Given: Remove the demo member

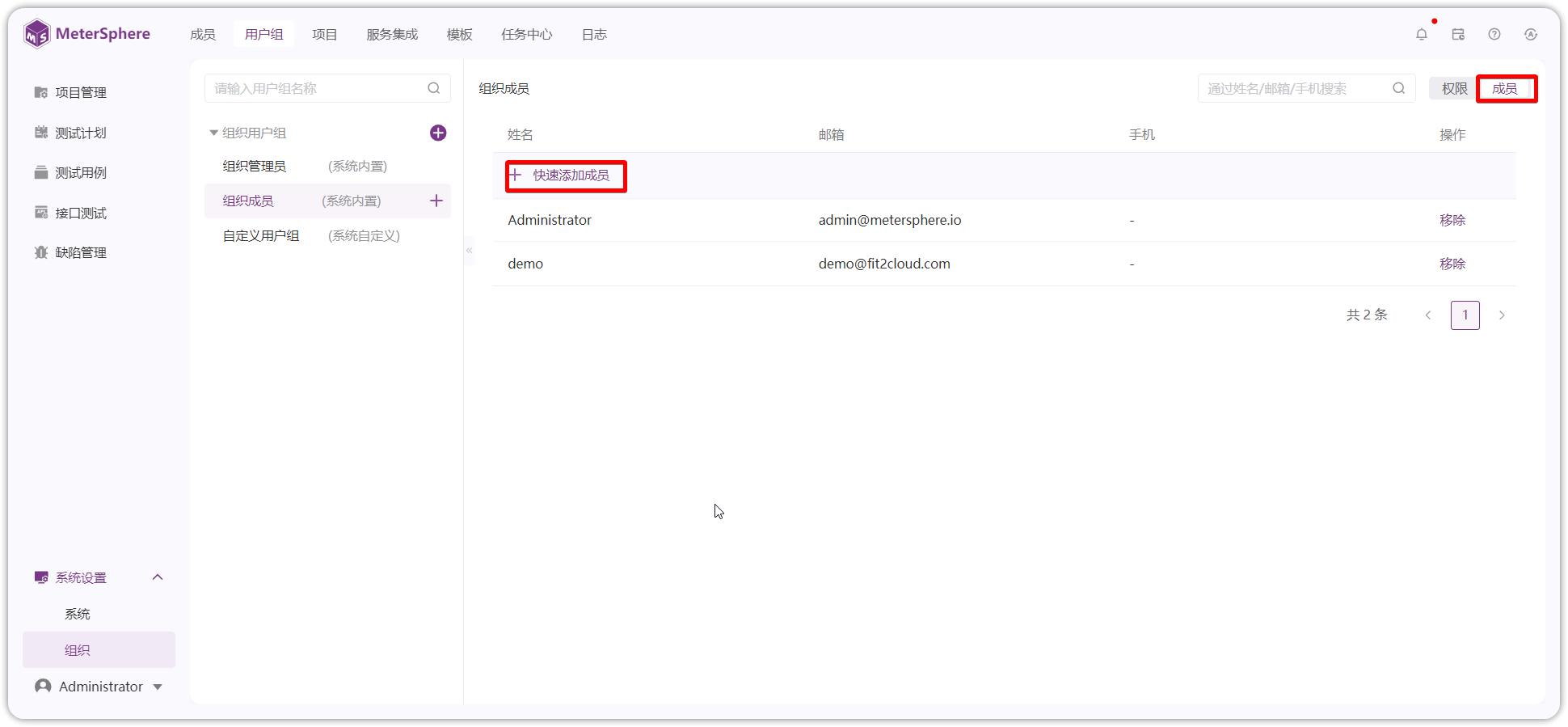Looking at the screenshot, I should [1452, 264].
